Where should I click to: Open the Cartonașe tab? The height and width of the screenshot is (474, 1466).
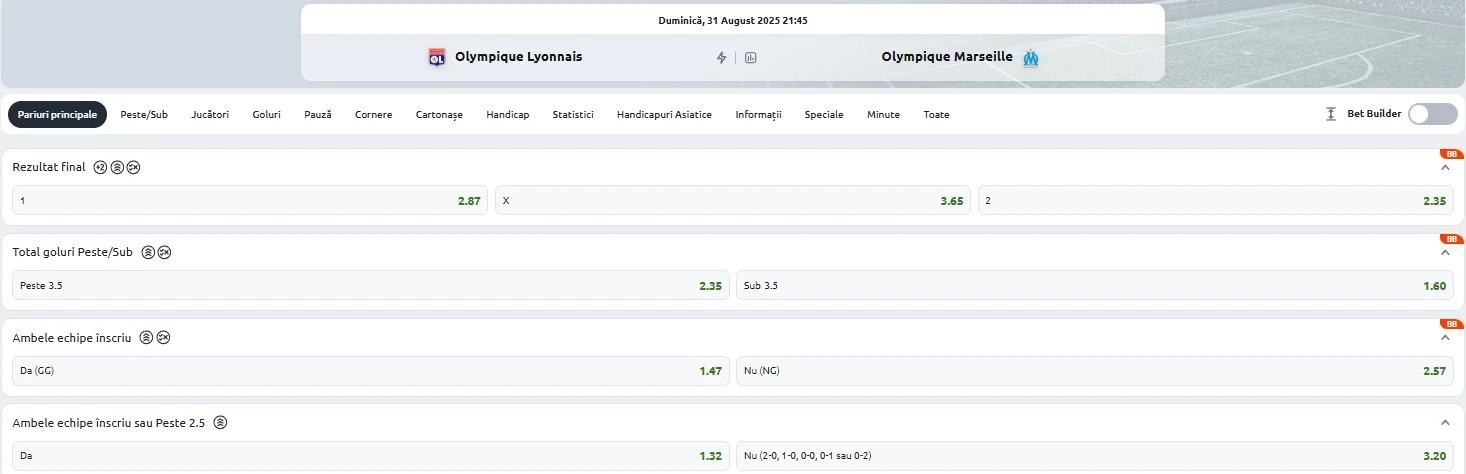[439, 114]
